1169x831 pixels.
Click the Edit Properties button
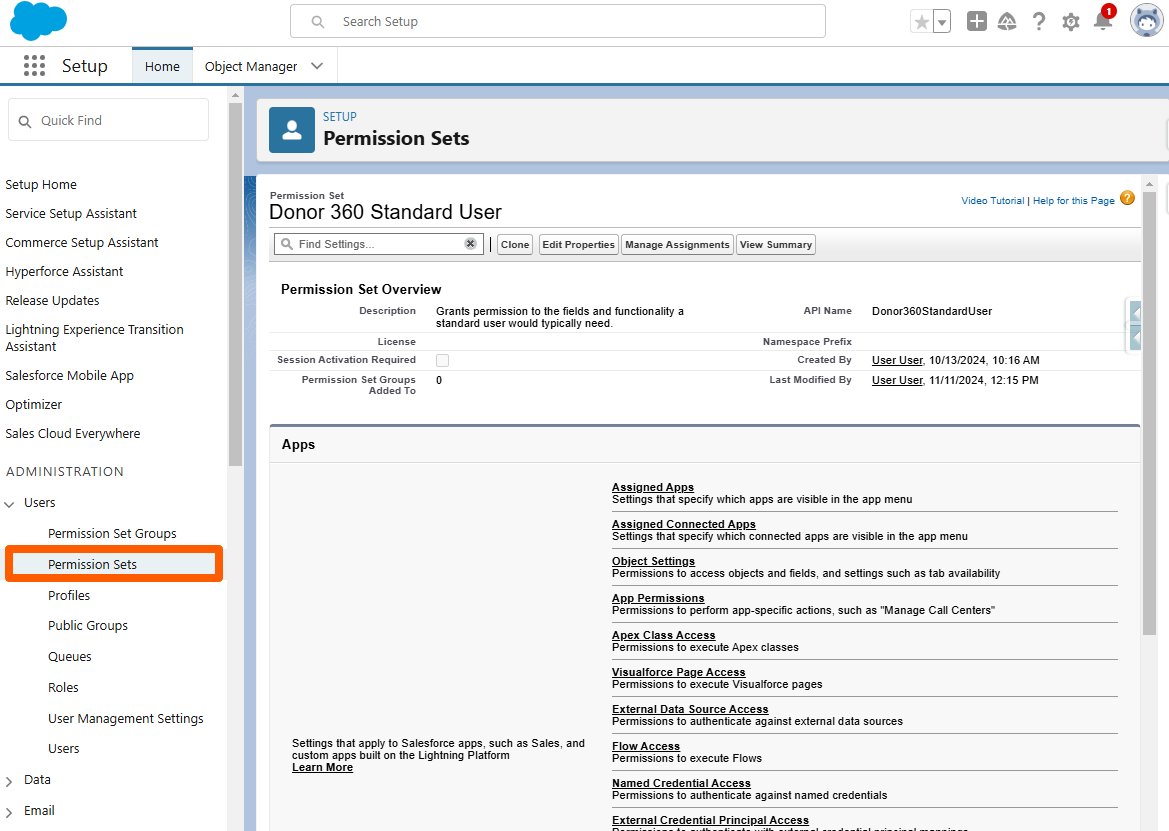[x=578, y=244]
